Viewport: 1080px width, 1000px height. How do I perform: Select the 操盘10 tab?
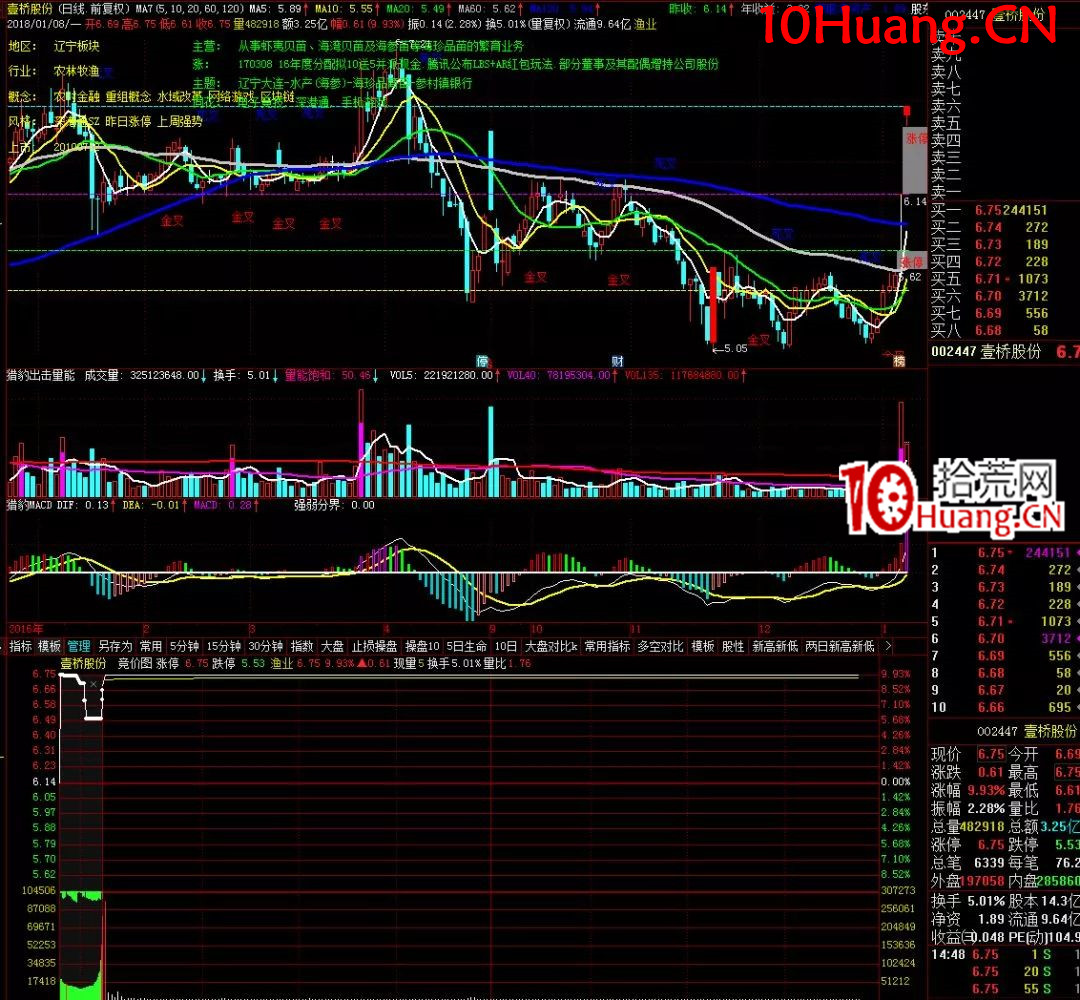(x=422, y=646)
